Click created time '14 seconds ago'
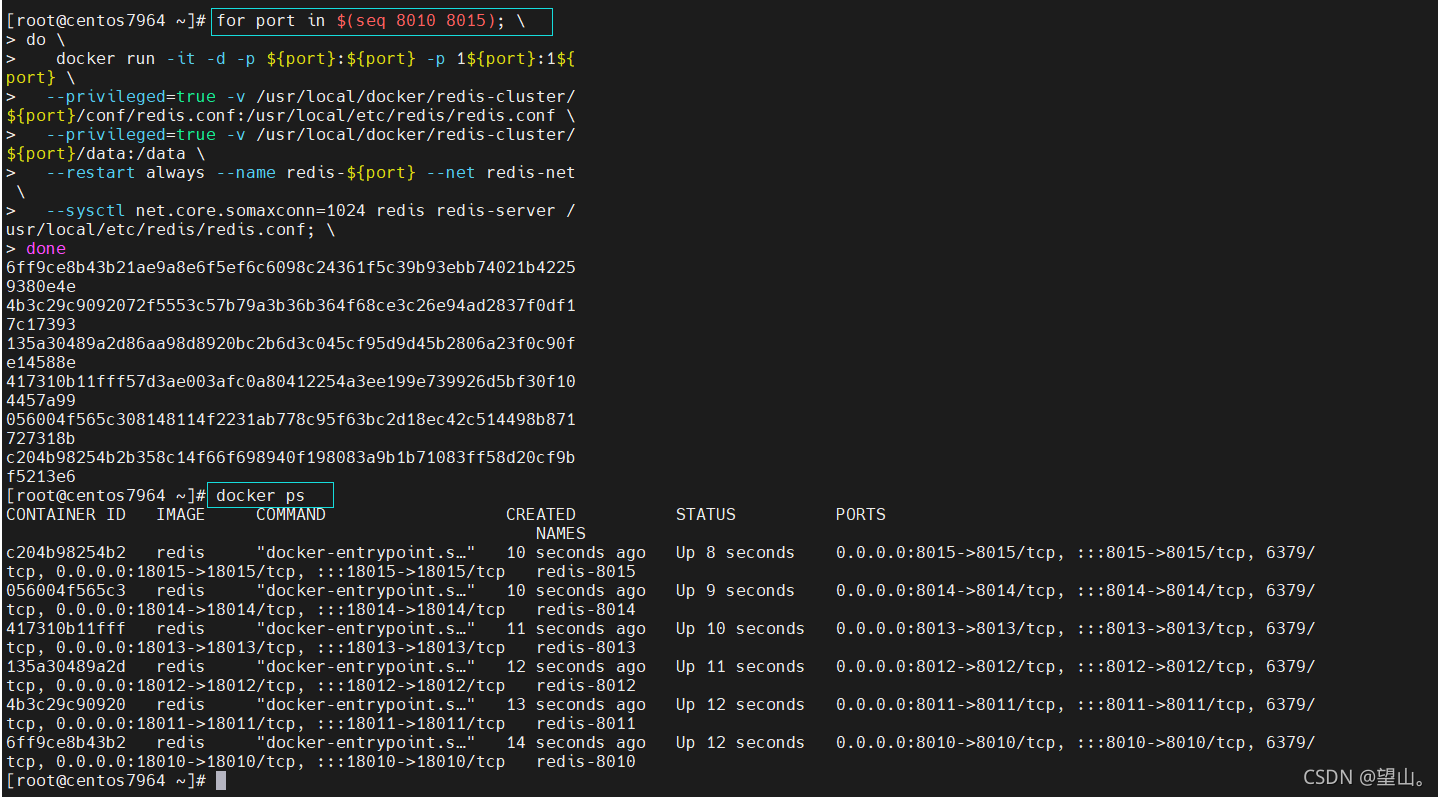Image resolution: width=1438 pixels, height=797 pixels. (576, 743)
